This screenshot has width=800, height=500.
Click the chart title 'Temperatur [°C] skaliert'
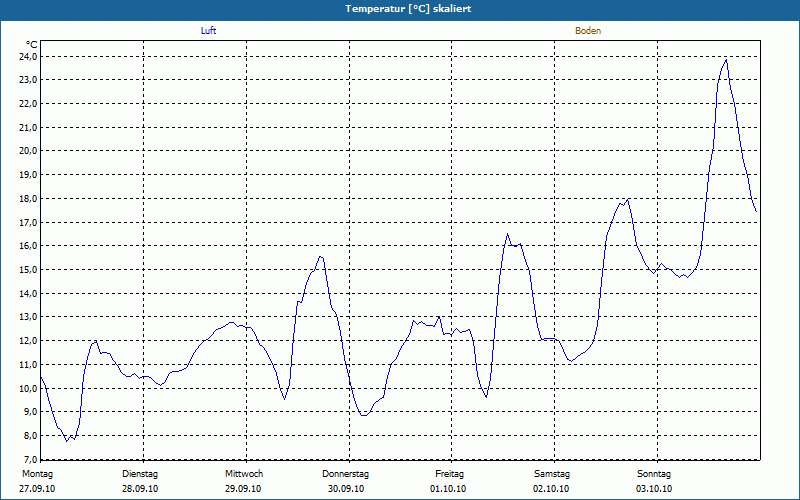pos(408,9)
